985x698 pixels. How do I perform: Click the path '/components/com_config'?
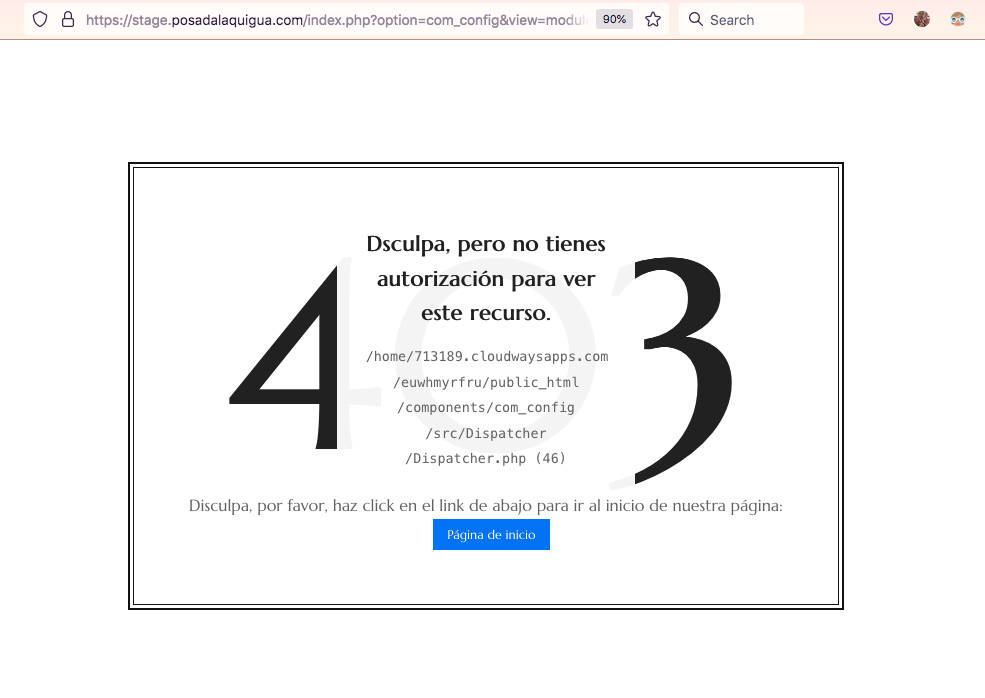pos(486,408)
